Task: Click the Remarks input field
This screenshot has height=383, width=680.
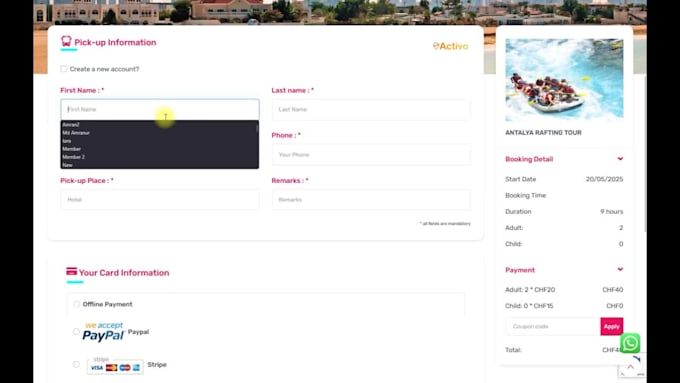Action: click(x=371, y=200)
